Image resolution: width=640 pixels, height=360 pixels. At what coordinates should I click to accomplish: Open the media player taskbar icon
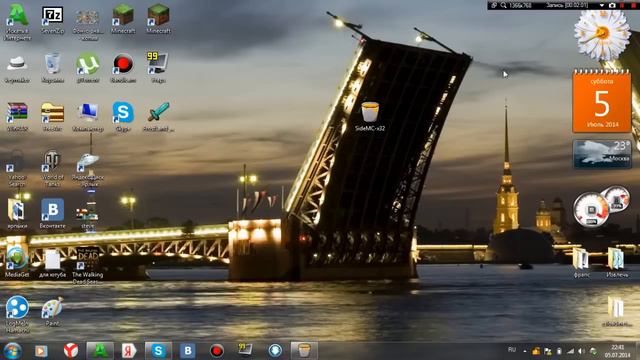pos(41,351)
